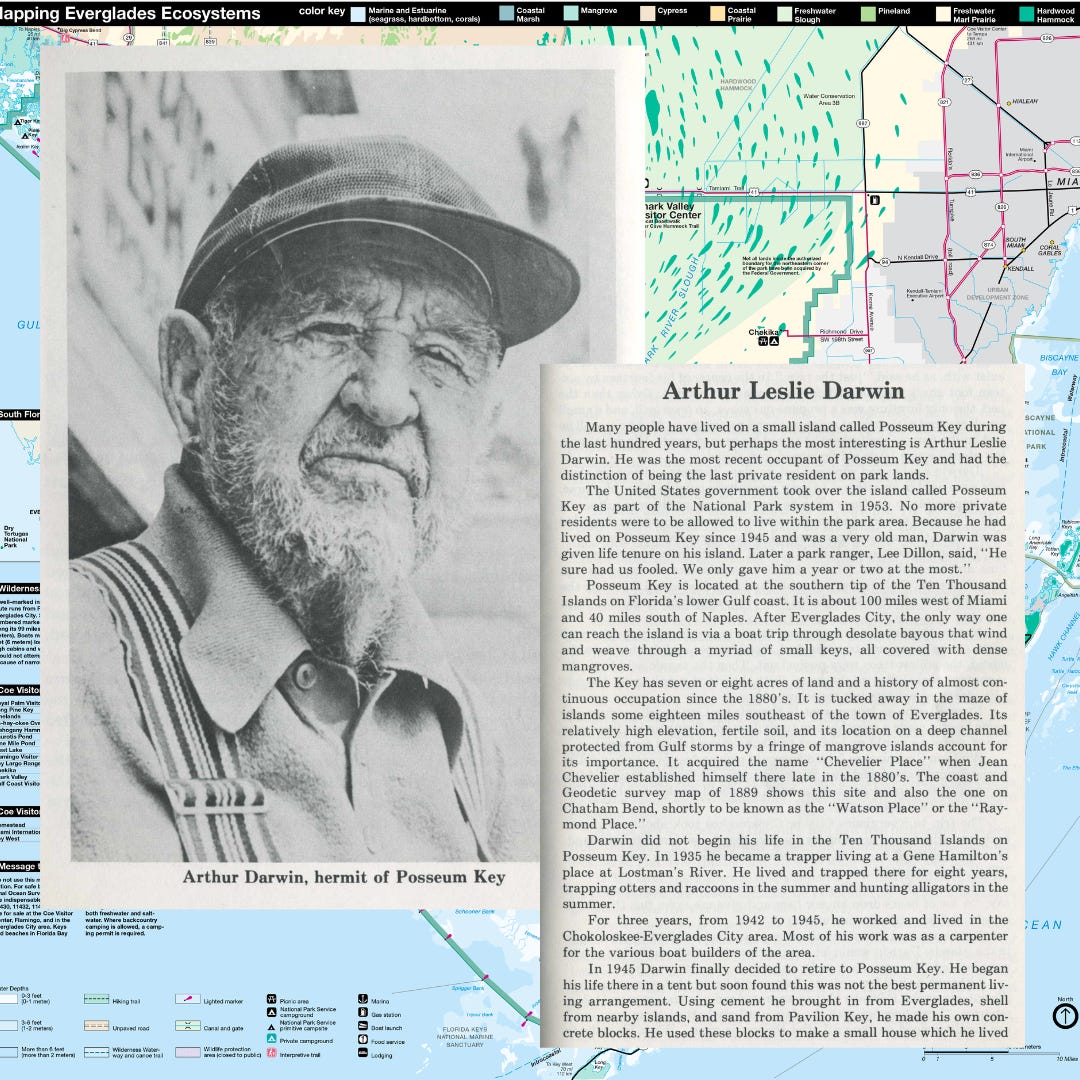This screenshot has height=1080, width=1080.
Task: Click the 'Arthur Leslie Darwin' article heading
Action: click(783, 391)
